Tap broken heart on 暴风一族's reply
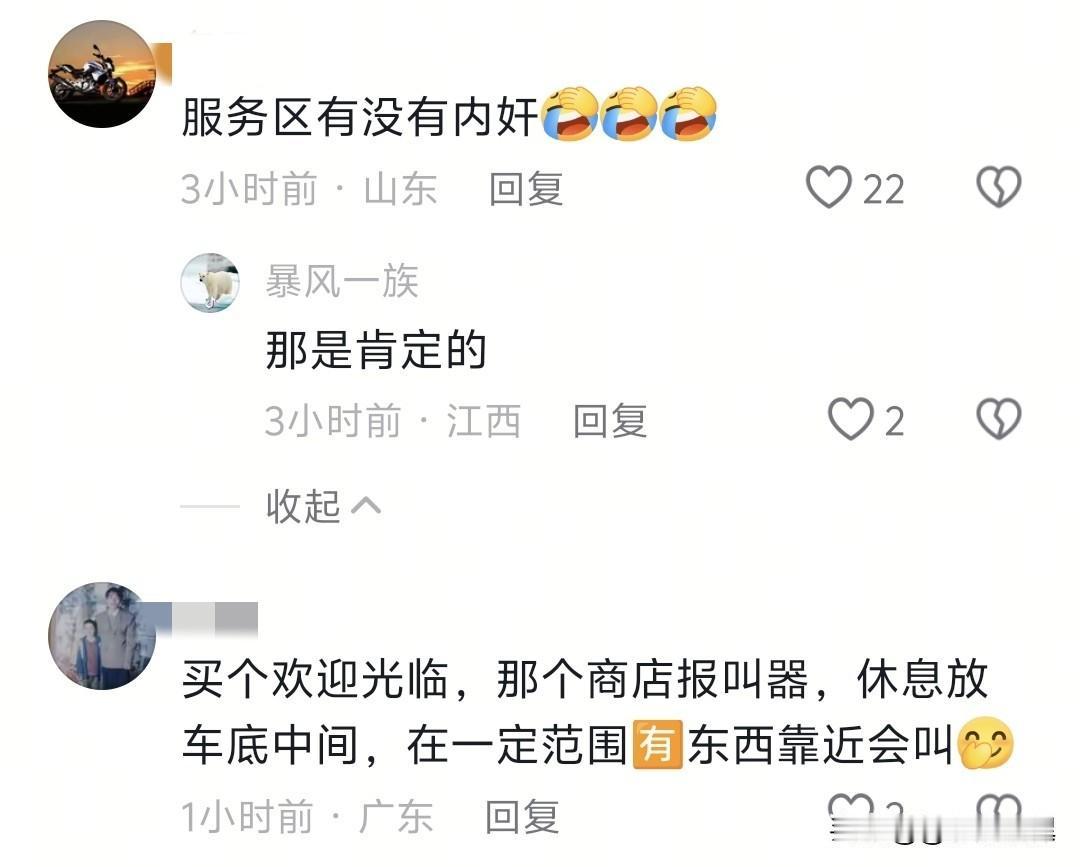This screenshot has width=1080, height=867. pyautogui.click(x=999, y=419)
